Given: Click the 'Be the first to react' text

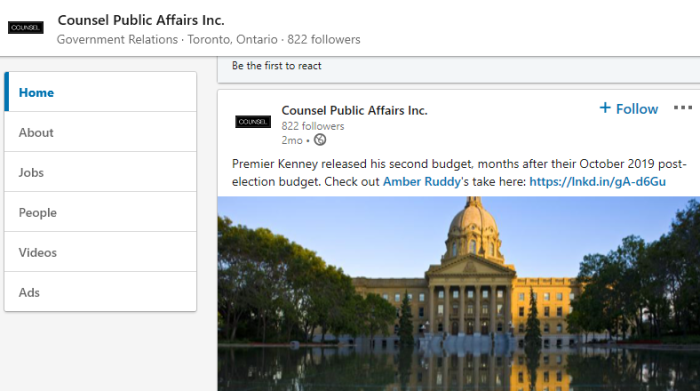Looking at the screenshot, I should pos(276,66).
